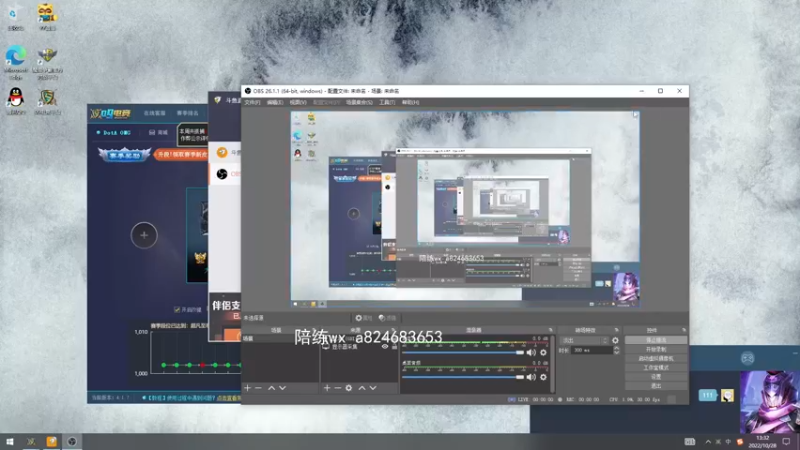Open the 帮助(H) menu in OBS

[410, 103]
